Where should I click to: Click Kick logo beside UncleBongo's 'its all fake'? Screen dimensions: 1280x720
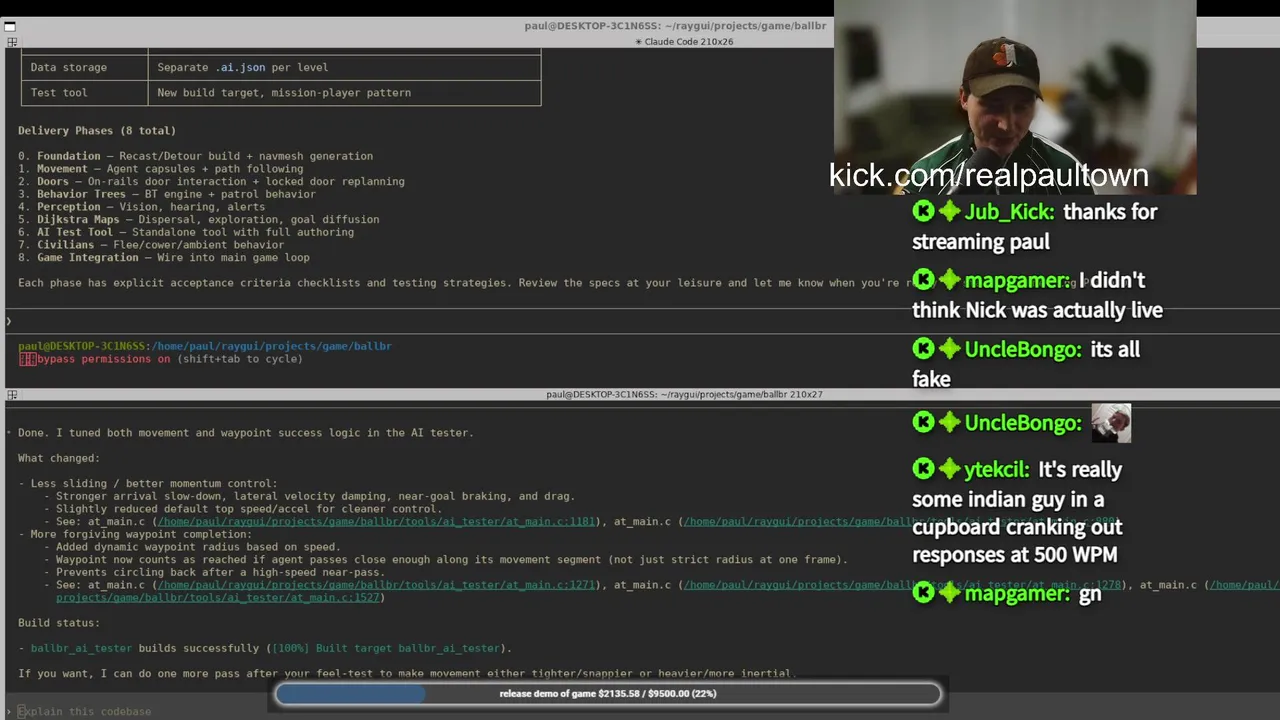click(x=923, y=349)
